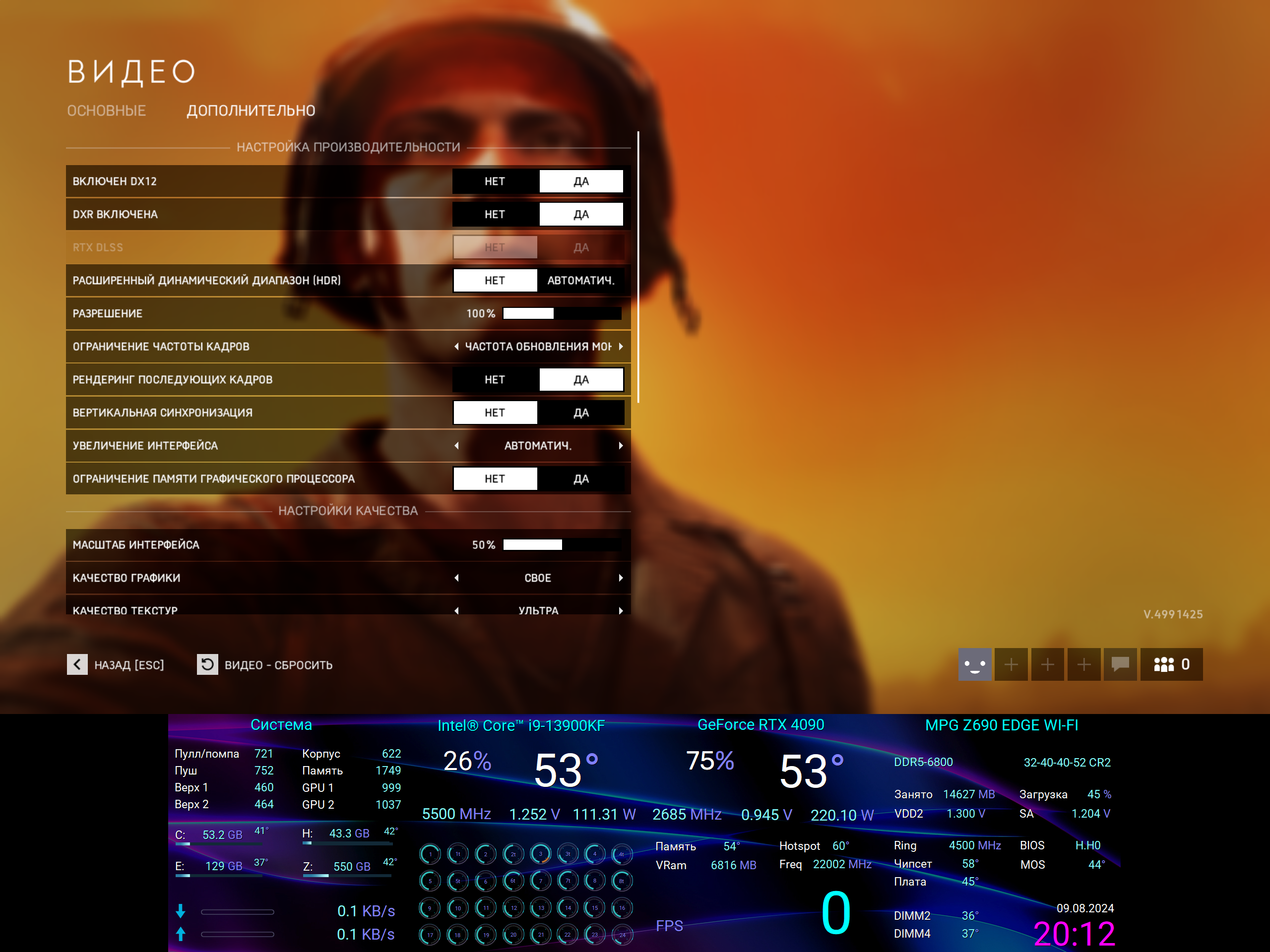Click the back arrow icon
The height and width of the screenshot is (952, 1270).
(77, 664)
